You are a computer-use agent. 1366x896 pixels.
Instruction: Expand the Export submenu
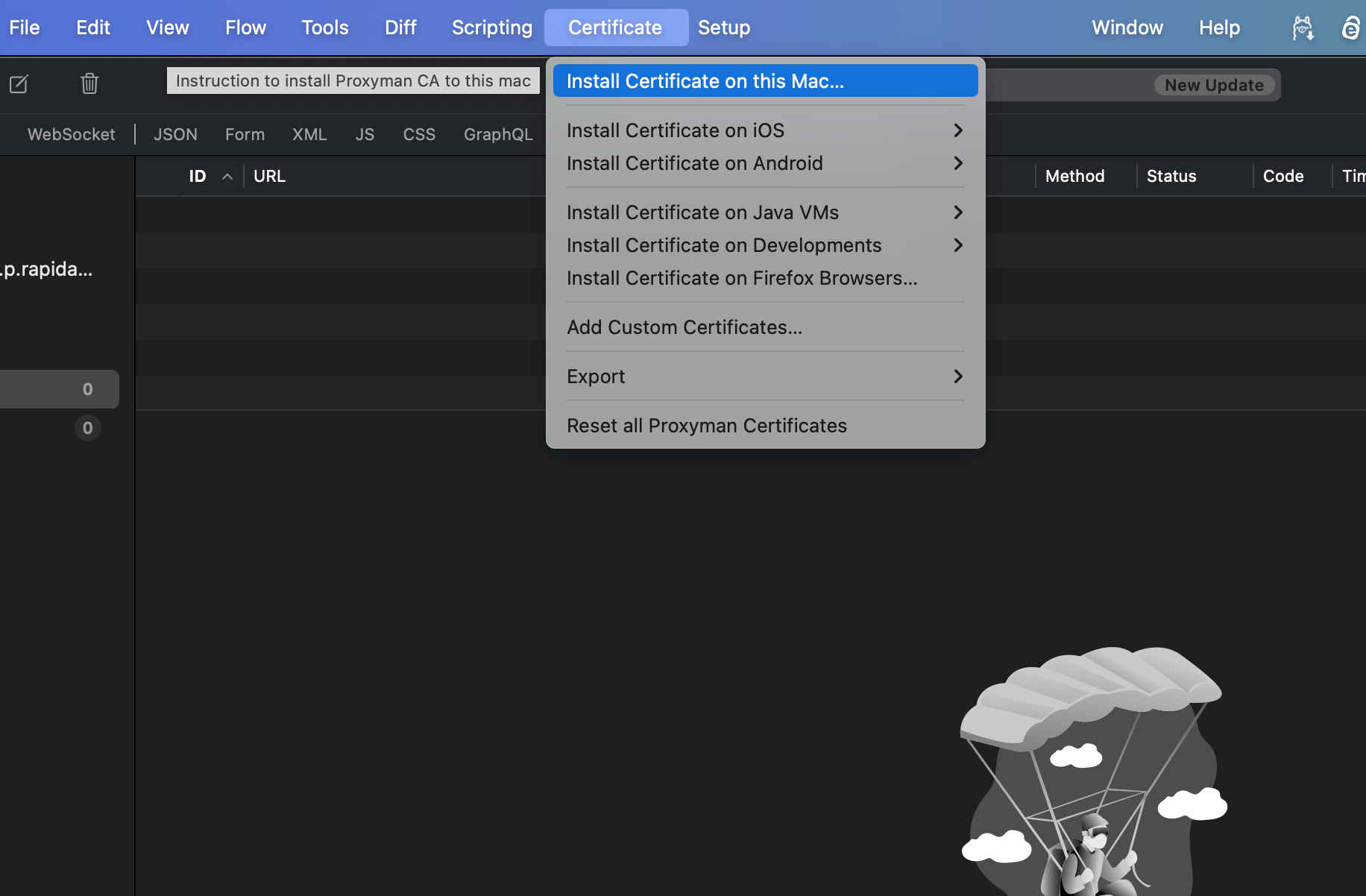[x=766, y=376]
